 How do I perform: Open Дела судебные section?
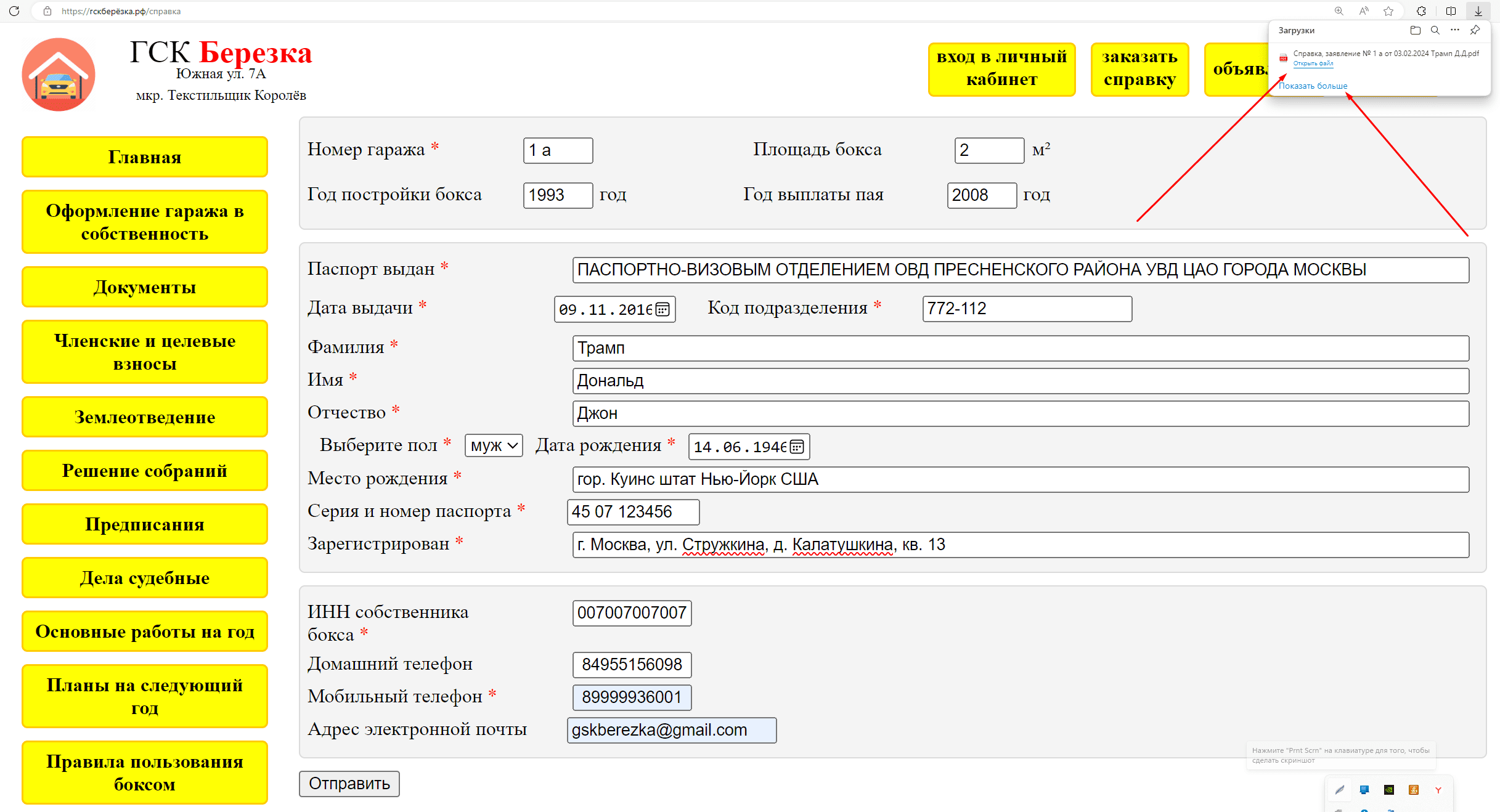click(145, 578)
